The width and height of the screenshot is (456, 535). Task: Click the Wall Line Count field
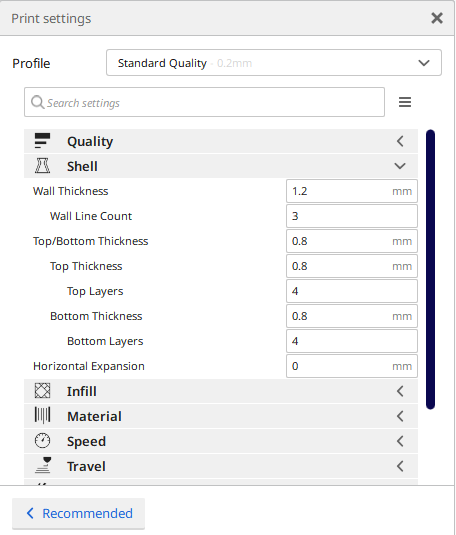352,216
